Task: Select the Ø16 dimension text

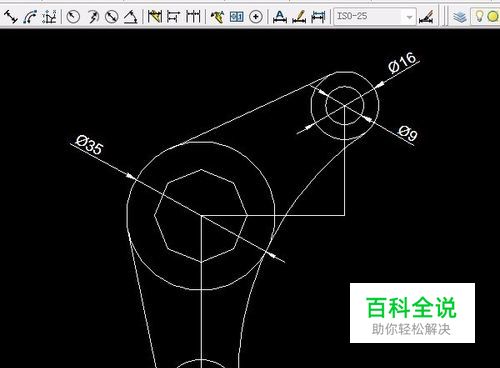Action: pyautogui.click(x=402, y=62)
